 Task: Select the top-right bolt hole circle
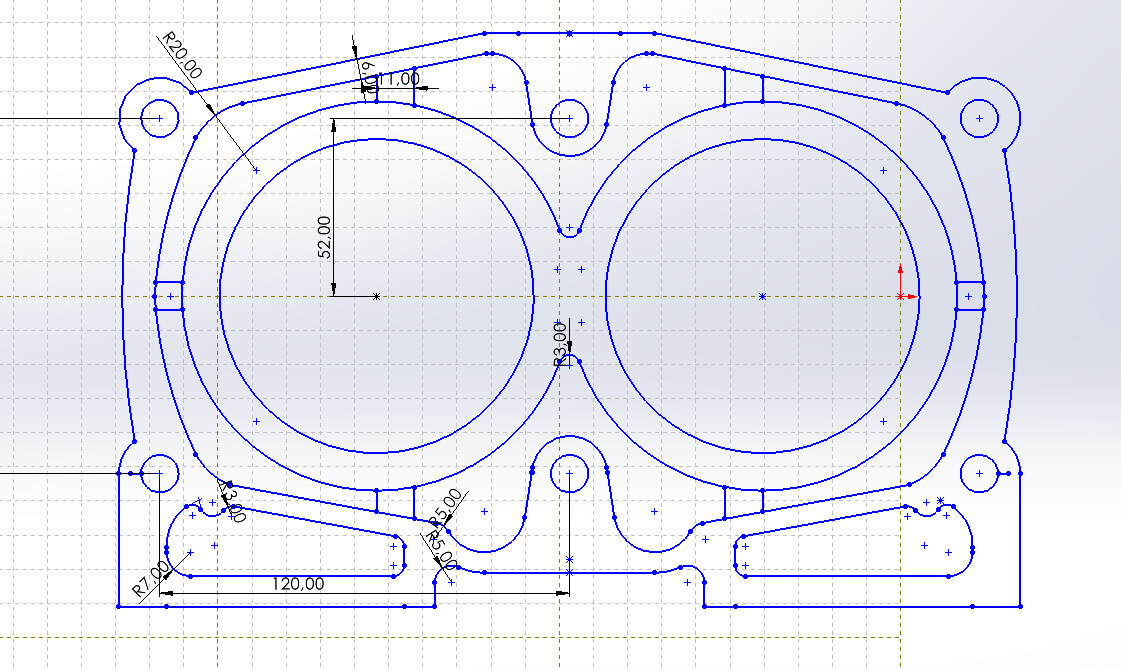[979, 119]
